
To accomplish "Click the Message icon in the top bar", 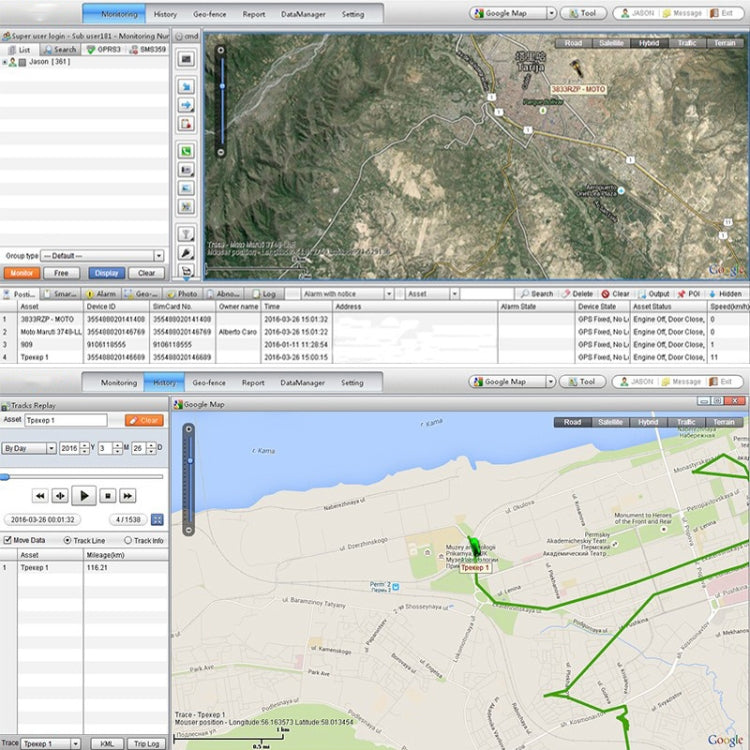I will point(669,14).
